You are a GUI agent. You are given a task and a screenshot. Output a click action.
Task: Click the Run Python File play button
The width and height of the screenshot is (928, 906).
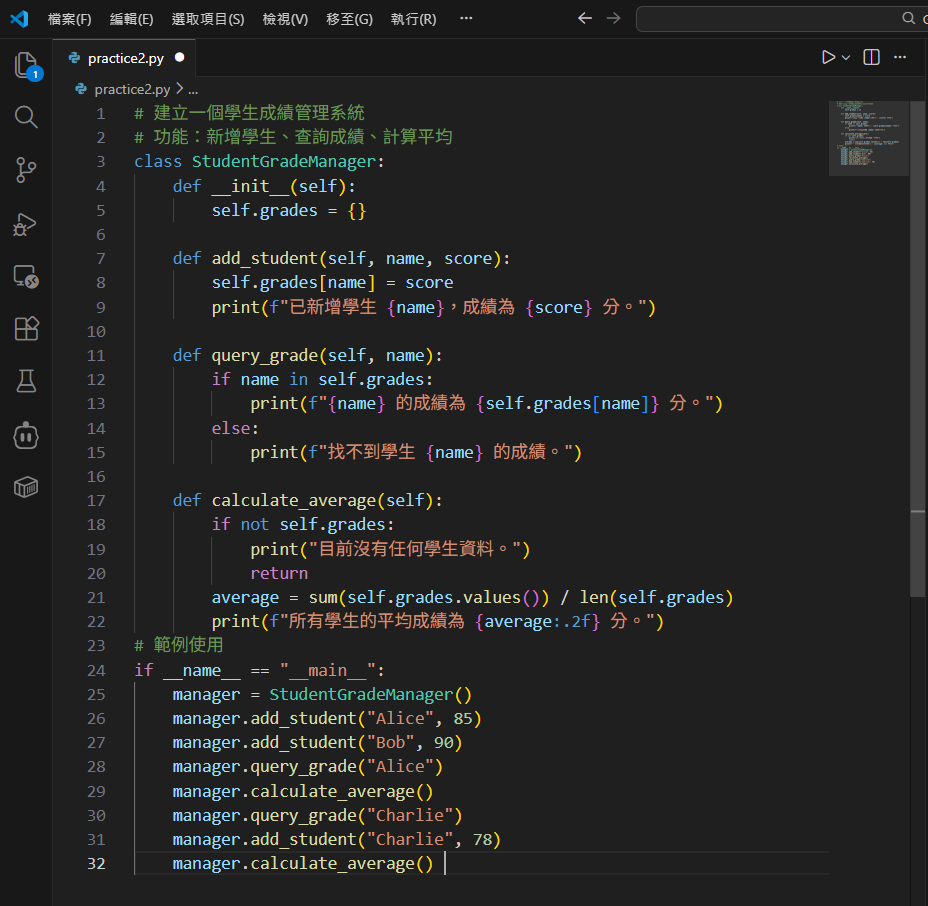[827, 58]
